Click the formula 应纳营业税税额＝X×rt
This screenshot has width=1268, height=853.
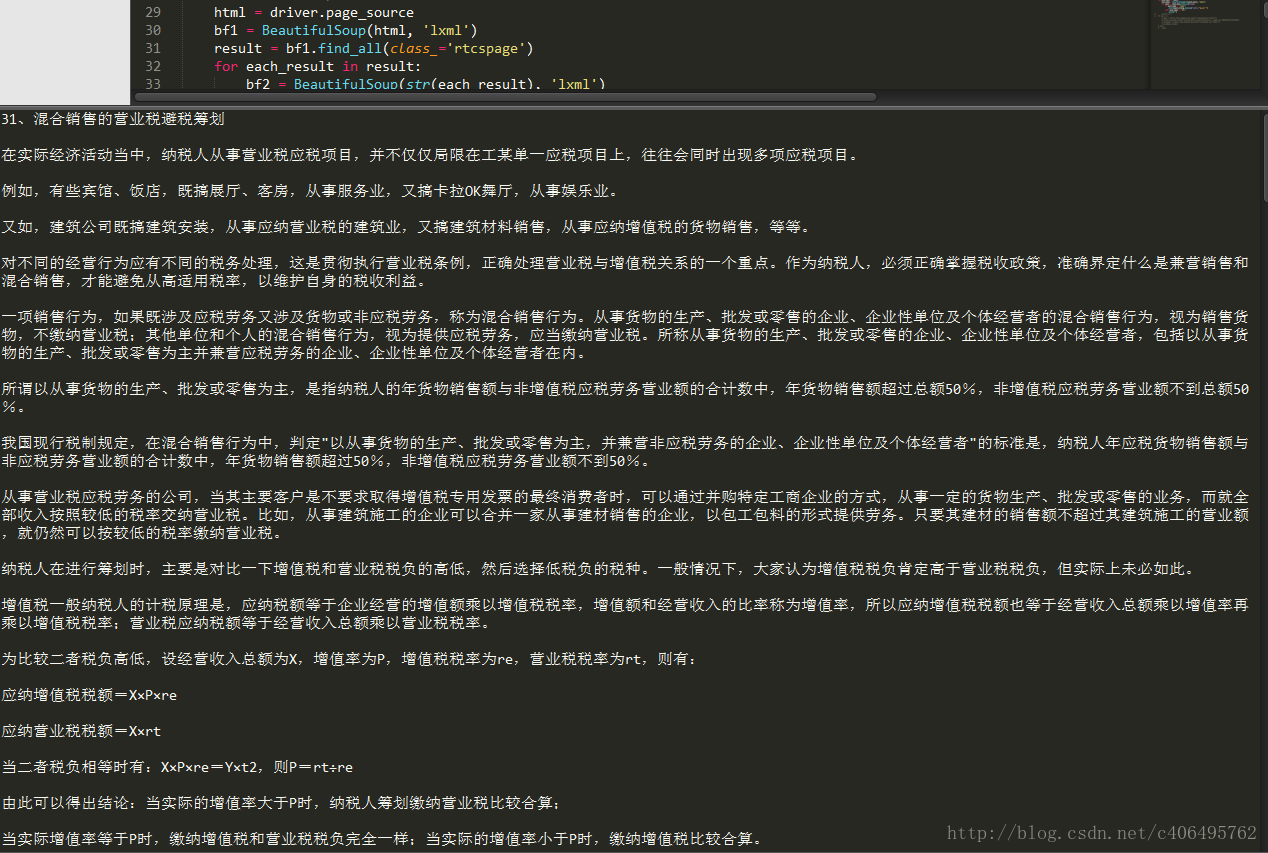pyautogui.click(x=81, y=731)
